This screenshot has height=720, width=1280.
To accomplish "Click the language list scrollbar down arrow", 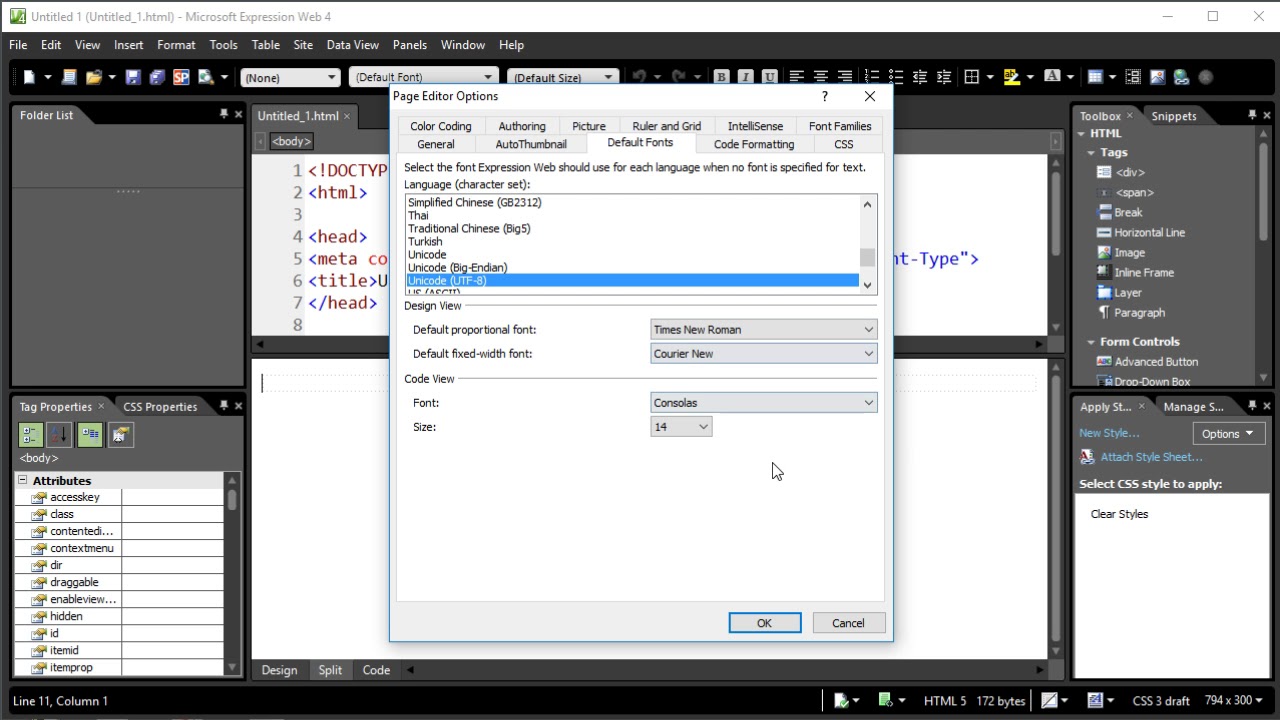I will (x=867, y=284).
